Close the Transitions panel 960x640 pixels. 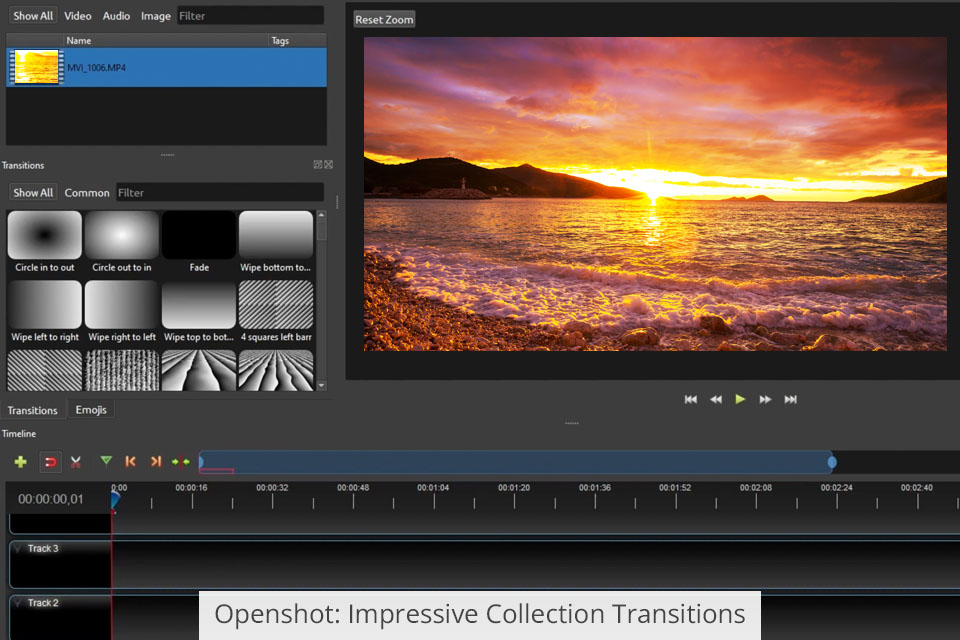pyautogui.click(x=328, y=165)
